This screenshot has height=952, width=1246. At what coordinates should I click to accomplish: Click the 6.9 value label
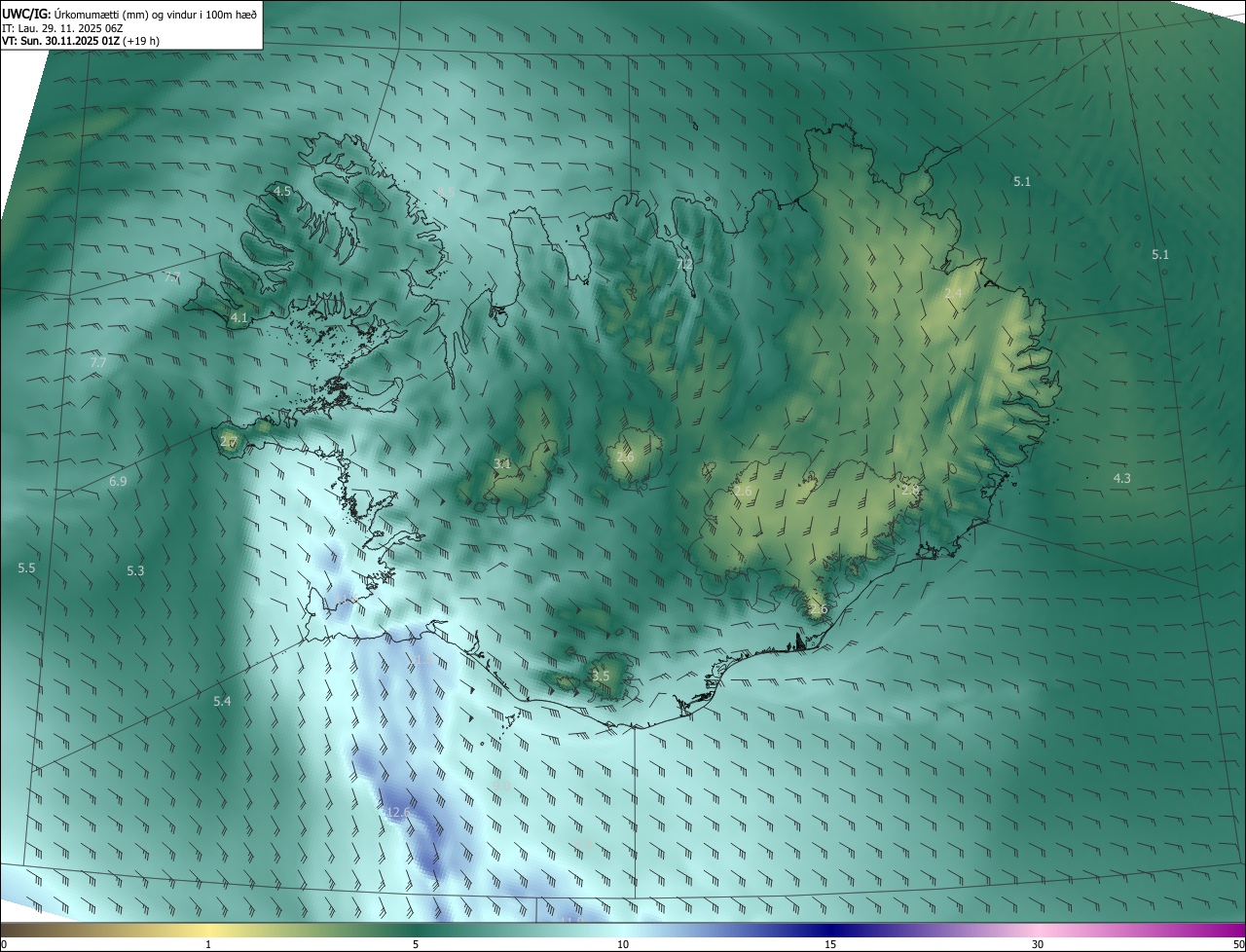[x=118, y=482]
